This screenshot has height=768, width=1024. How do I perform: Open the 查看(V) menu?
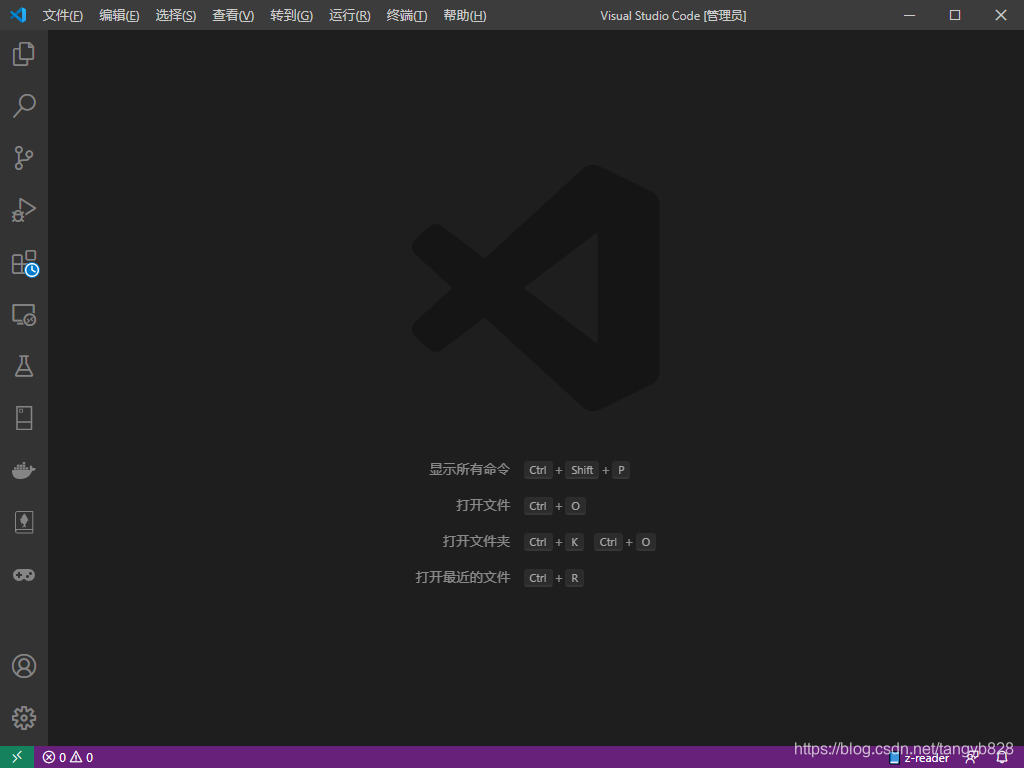click(233, 16)
